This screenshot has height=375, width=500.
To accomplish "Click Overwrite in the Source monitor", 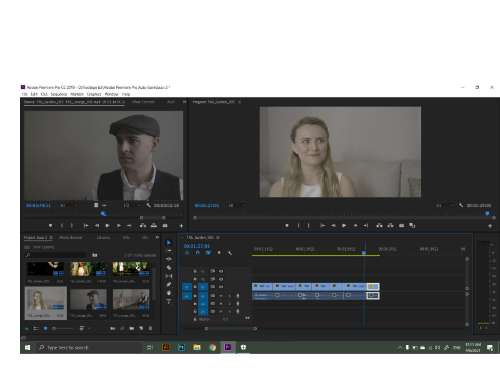I will (x=154, y=226).
